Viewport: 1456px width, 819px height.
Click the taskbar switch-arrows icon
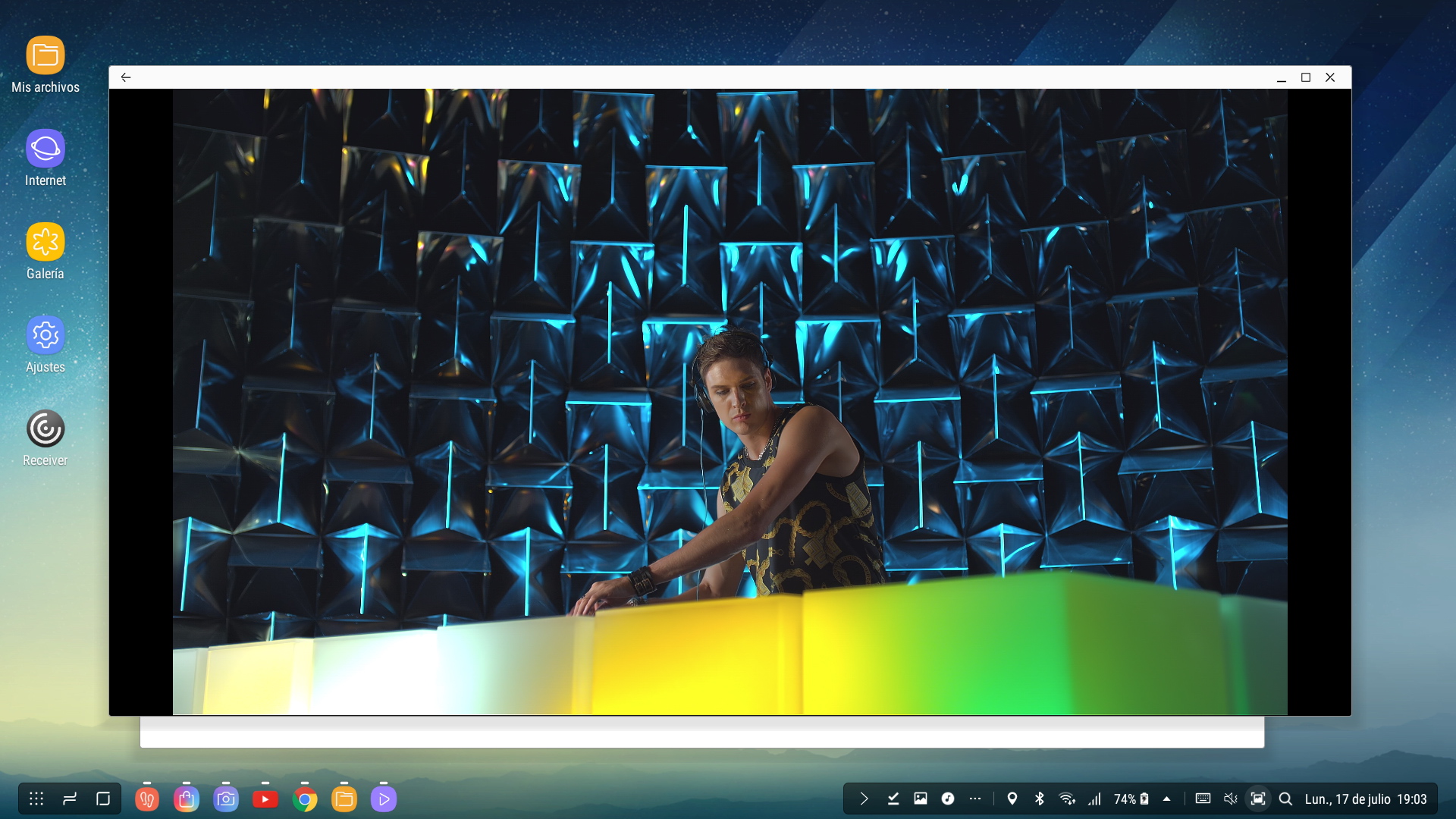(x=70, y=799)
